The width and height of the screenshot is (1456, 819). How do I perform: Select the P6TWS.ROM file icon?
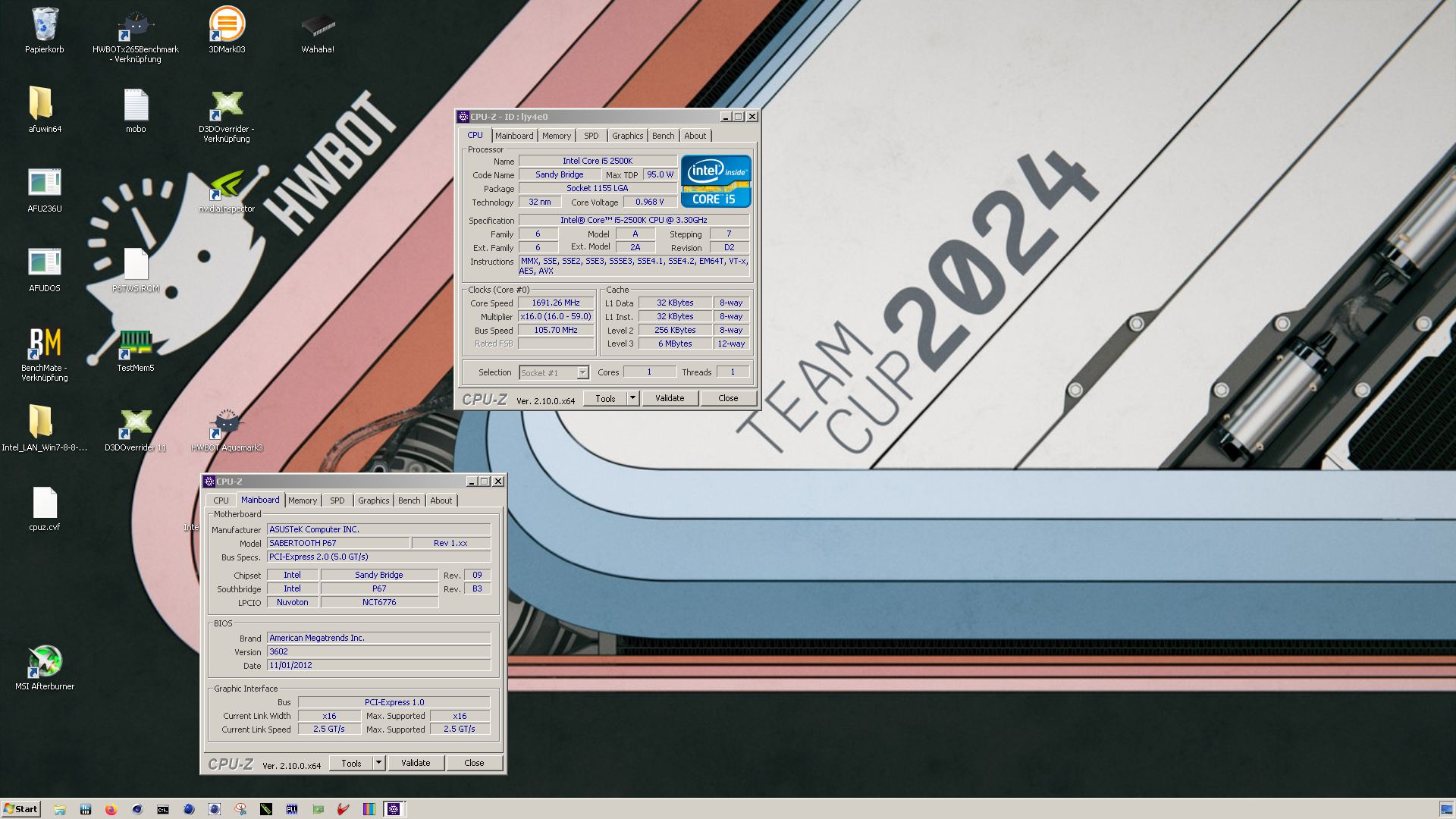coord(136,269)
